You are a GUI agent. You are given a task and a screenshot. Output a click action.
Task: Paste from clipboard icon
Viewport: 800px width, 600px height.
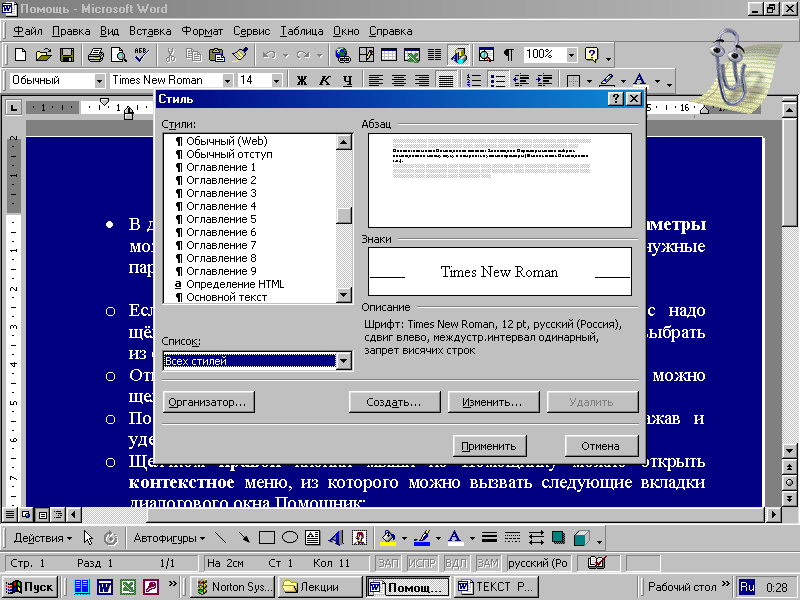[x=217, y=55]
